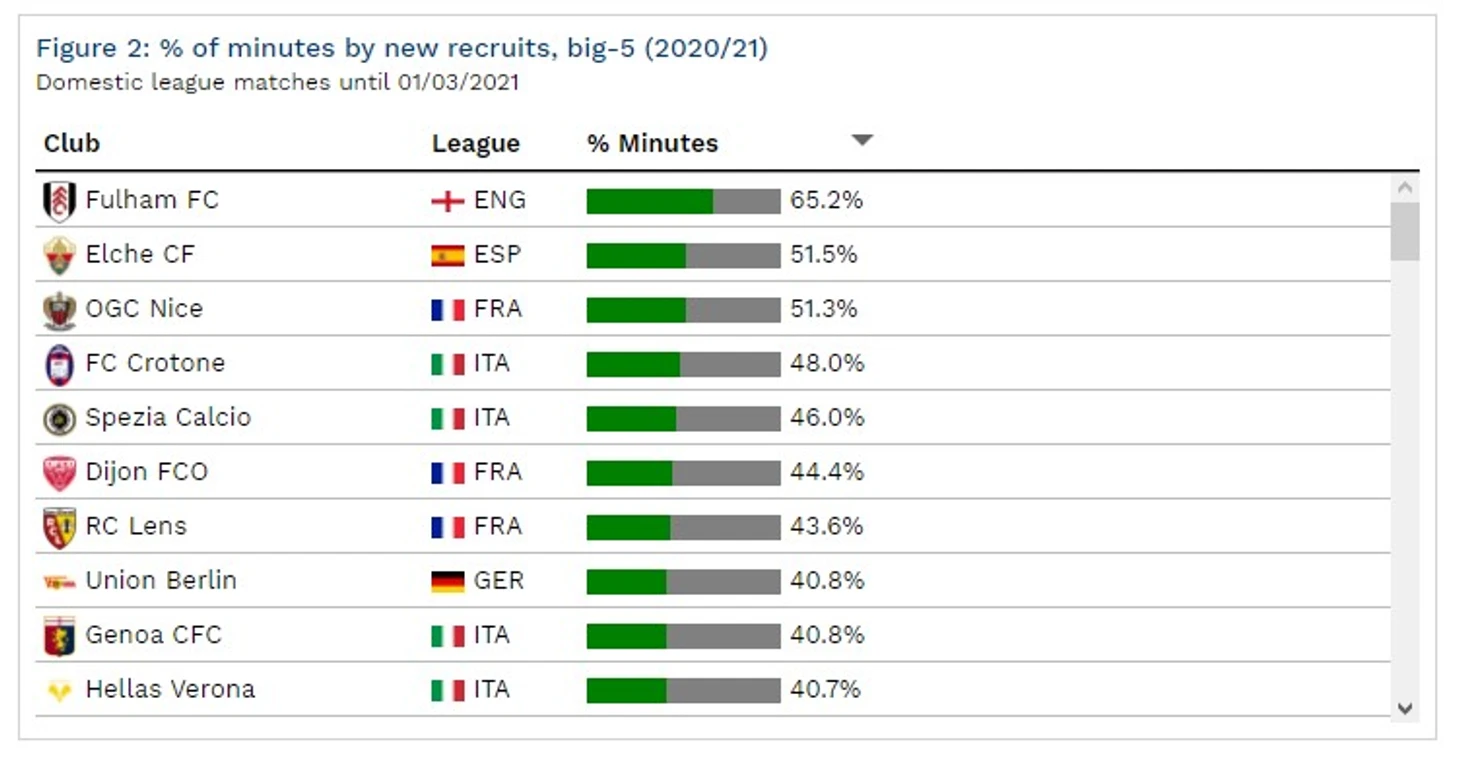Click the Dijon FCO club crest
The width and height of the screenshot is (1460, 769).
click(x=59, y=472)
